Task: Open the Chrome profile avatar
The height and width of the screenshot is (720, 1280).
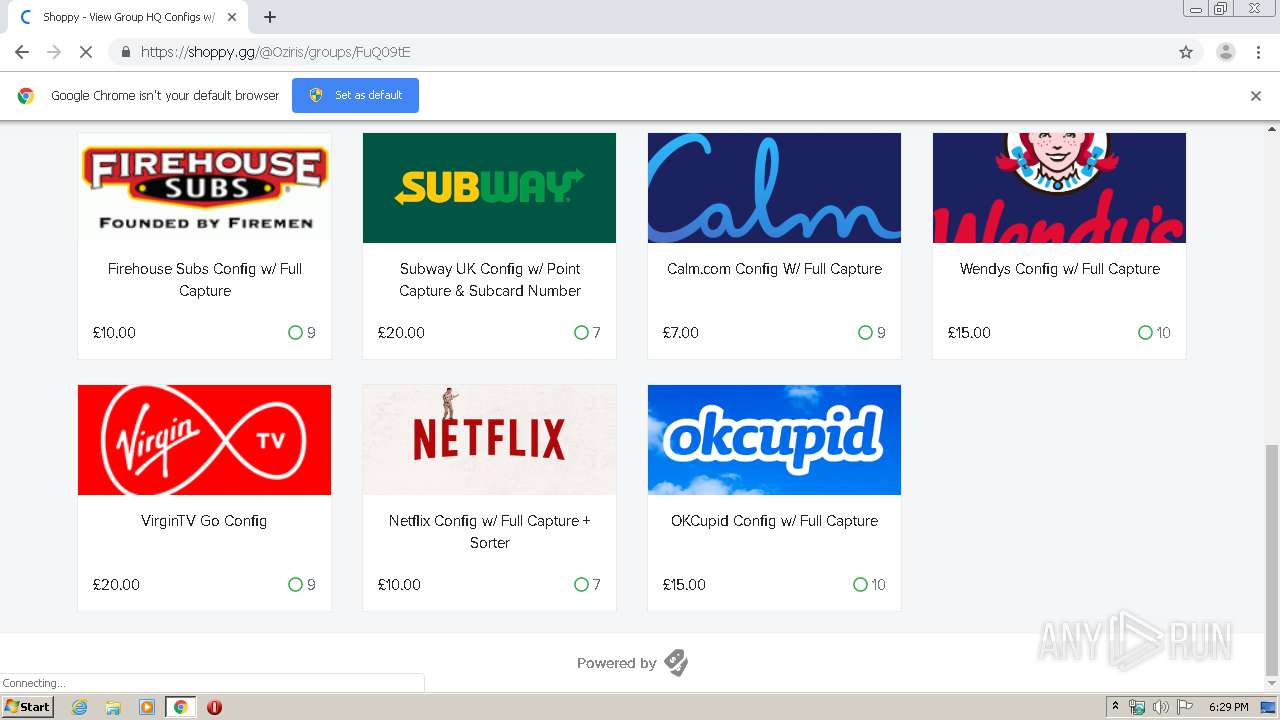Action: pyautogui.click(x=1225, y=52)
